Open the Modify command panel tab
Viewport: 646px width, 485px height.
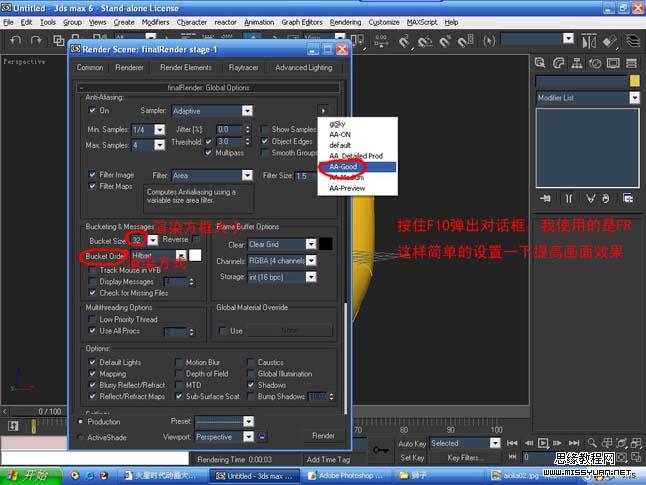(558, 63)
